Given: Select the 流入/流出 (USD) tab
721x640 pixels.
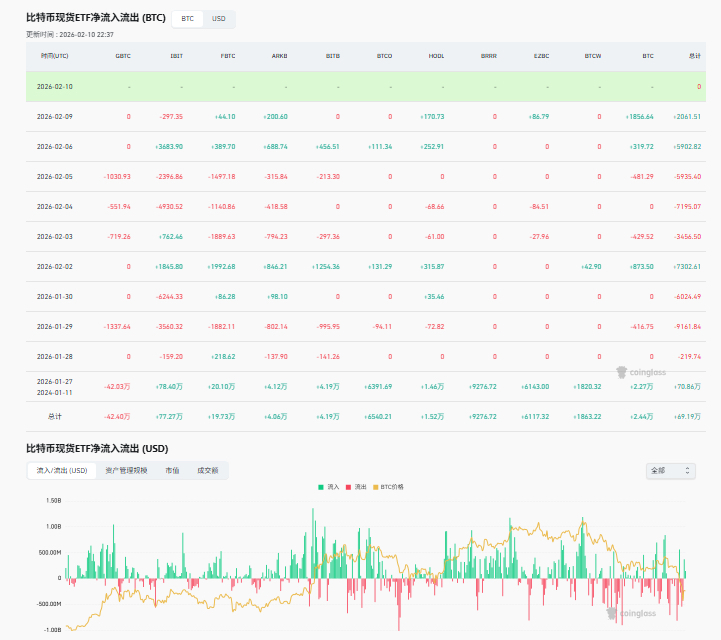Looking at the screenshot, I should tap(61, 470).
